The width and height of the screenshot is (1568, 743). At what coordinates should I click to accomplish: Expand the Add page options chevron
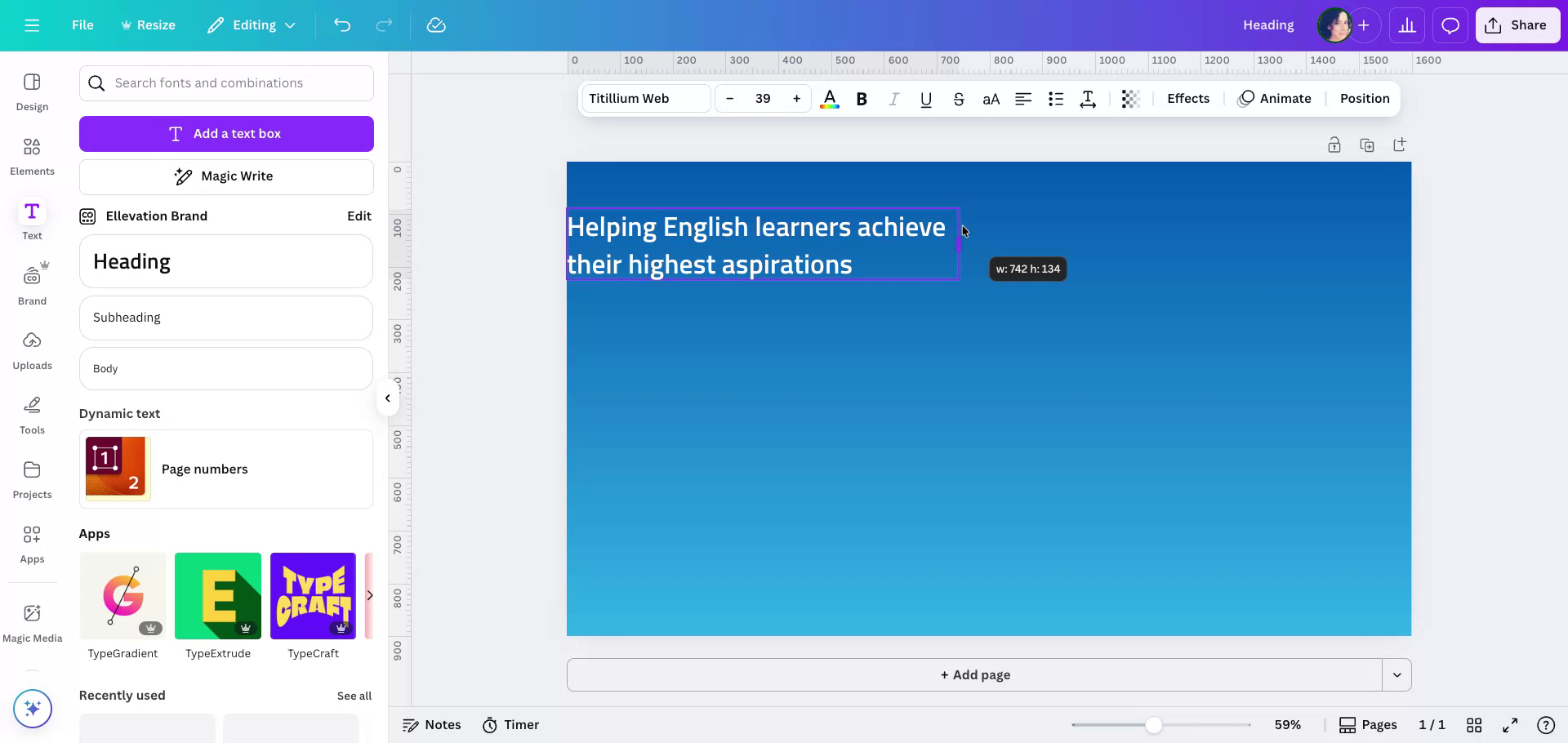pyautogui.click(x=1396, y=674)
